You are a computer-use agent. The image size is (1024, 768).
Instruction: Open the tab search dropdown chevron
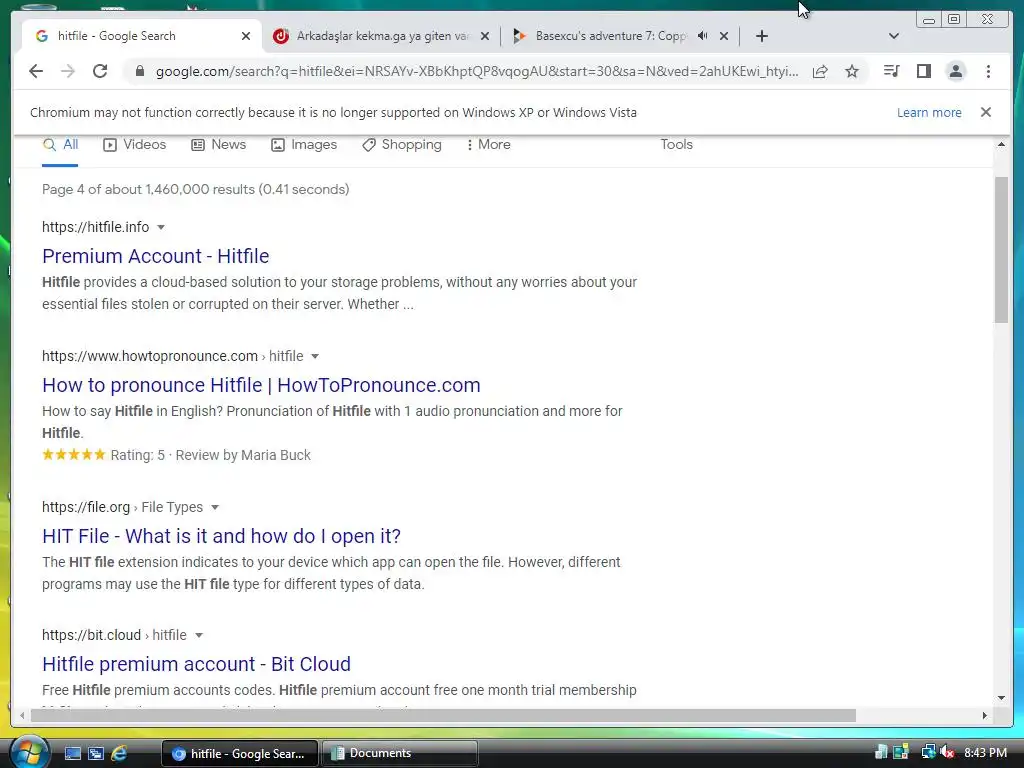tap(894, 36)
